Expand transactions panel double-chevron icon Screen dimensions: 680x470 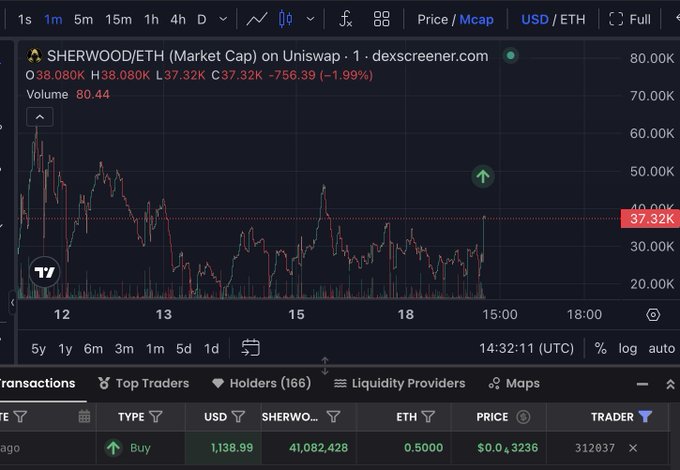(x=670, y=384)
